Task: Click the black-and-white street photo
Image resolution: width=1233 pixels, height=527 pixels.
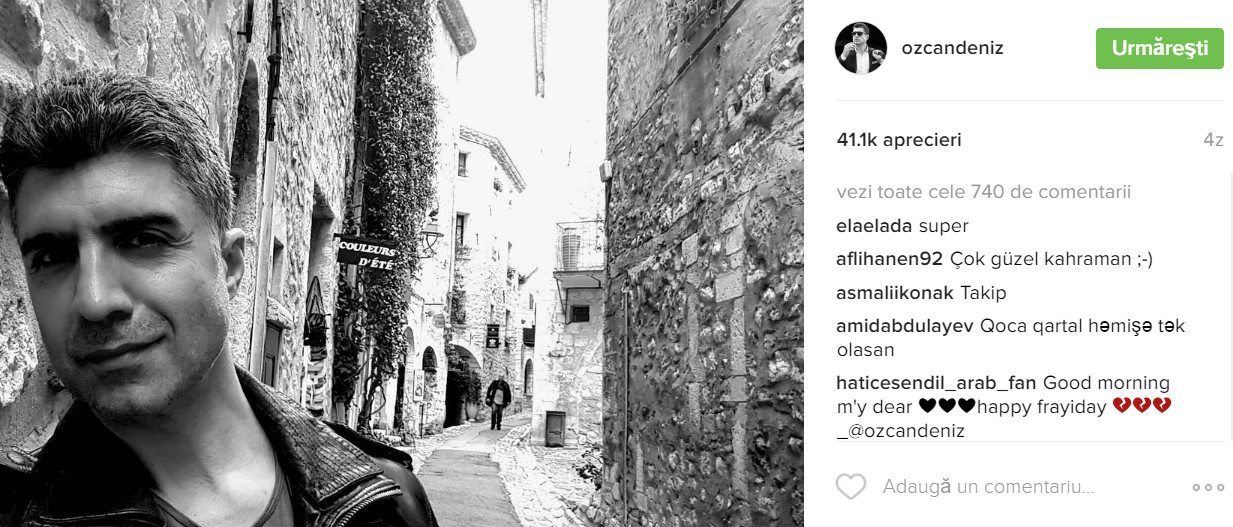Action: point(402,263)
